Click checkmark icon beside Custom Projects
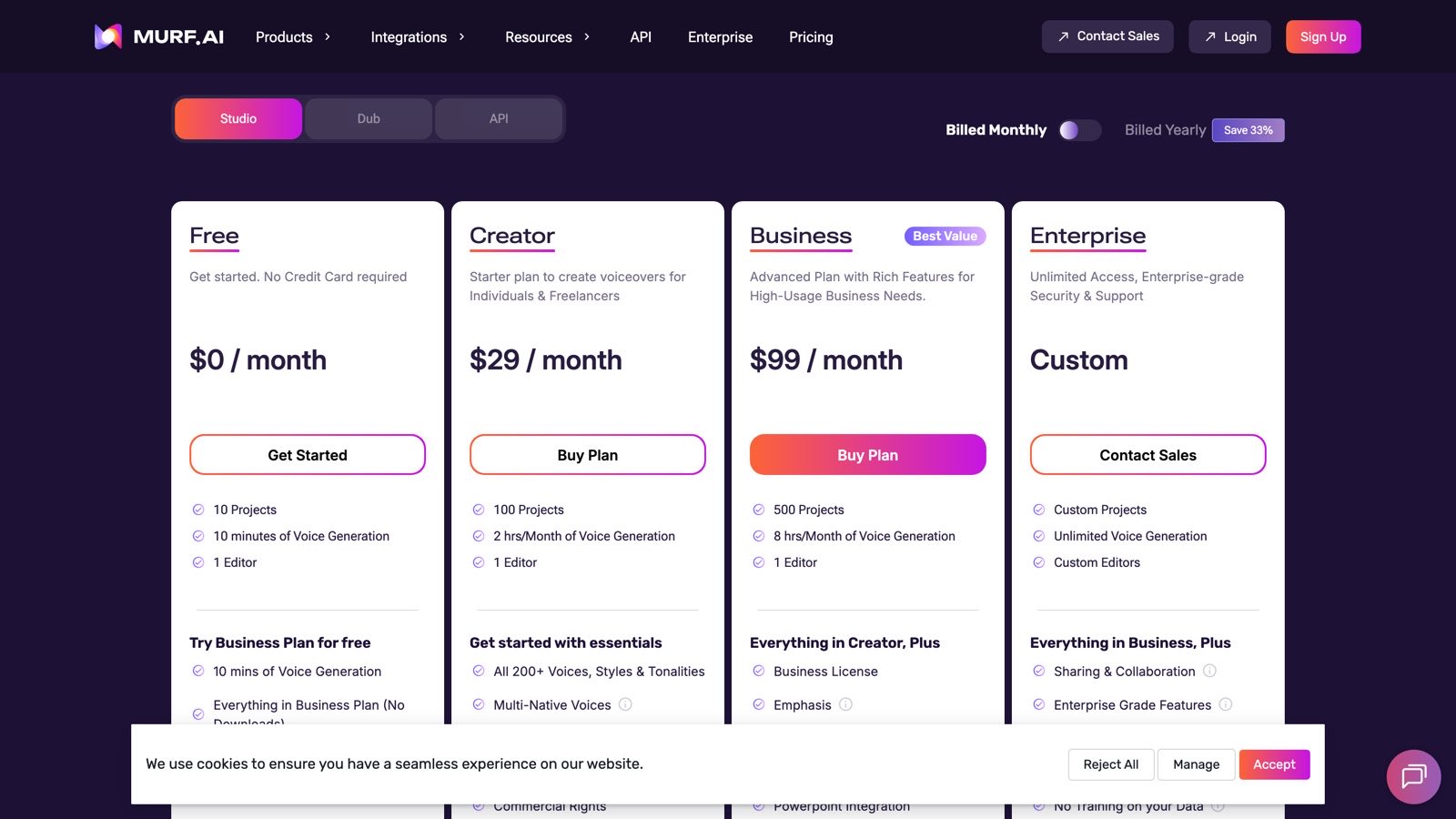Viewport: 1456px width, 819px height. point(1039,510)
